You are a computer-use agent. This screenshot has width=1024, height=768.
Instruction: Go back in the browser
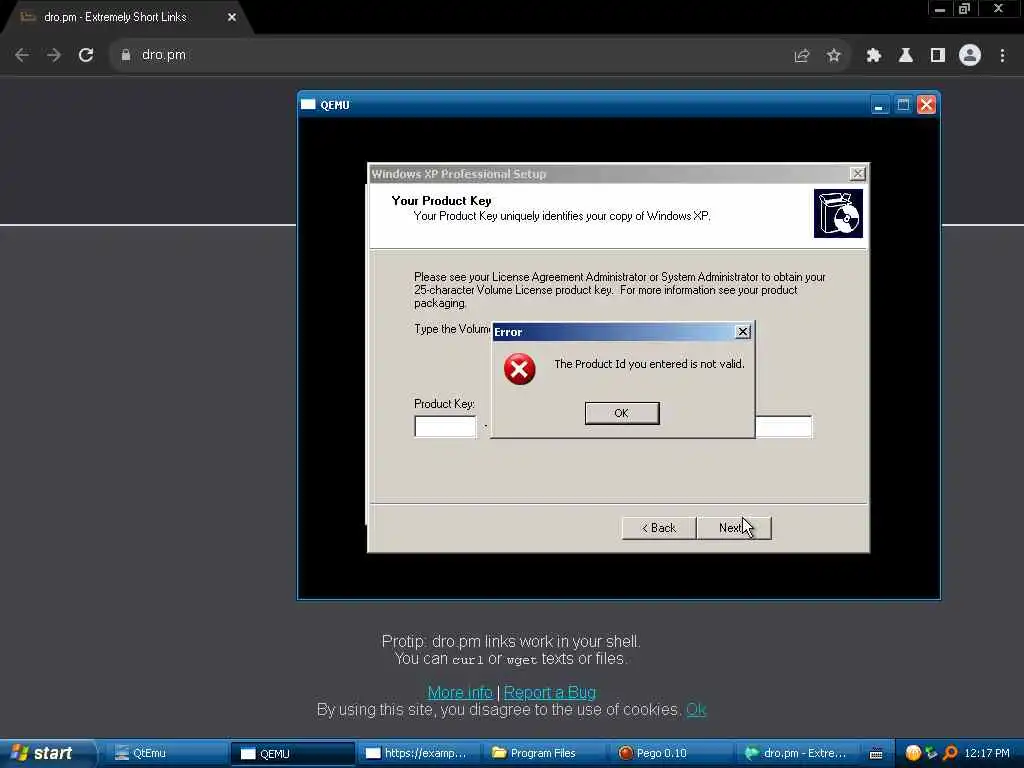tap(22, 55)
